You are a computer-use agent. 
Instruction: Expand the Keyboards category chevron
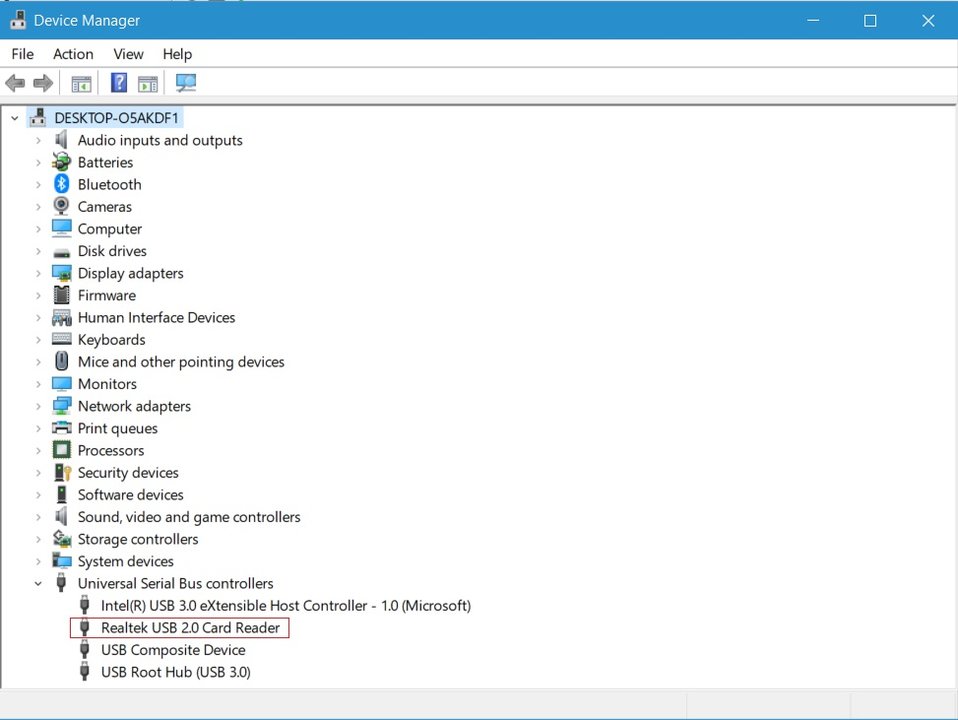click(38, 340)
